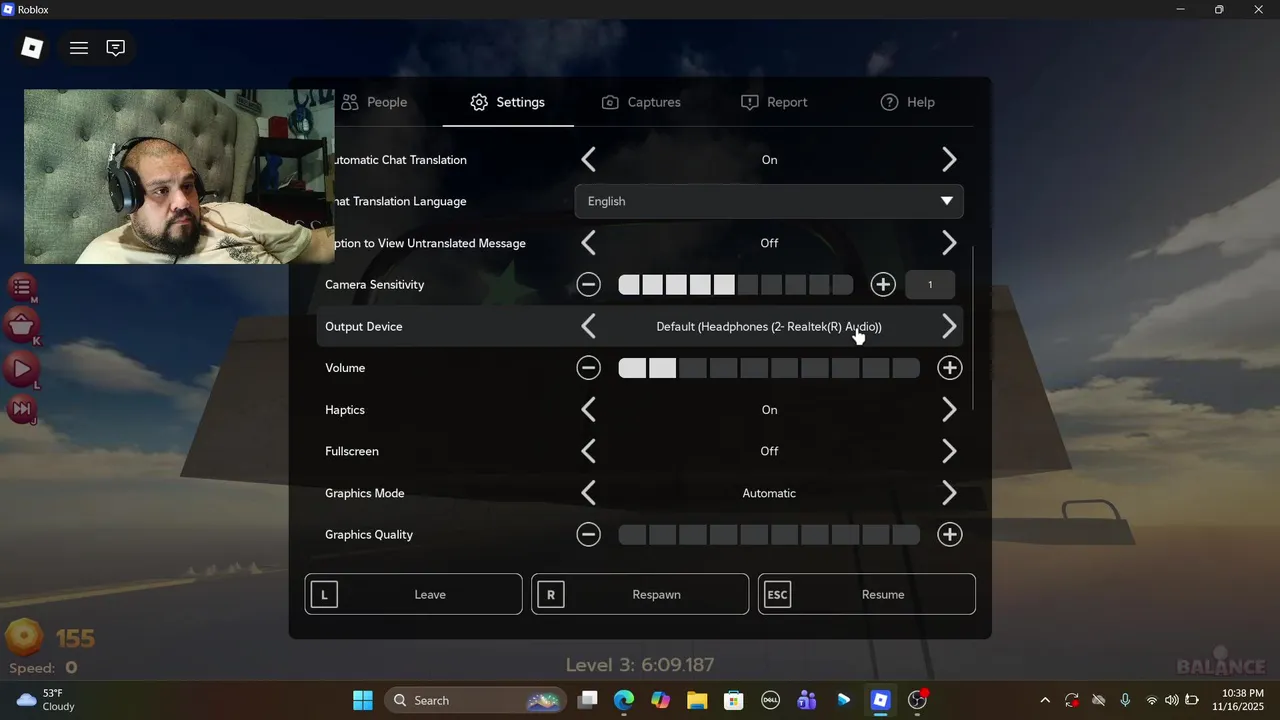
Task: Increase Graphics Quality with plus button
Action: (949, 535)
